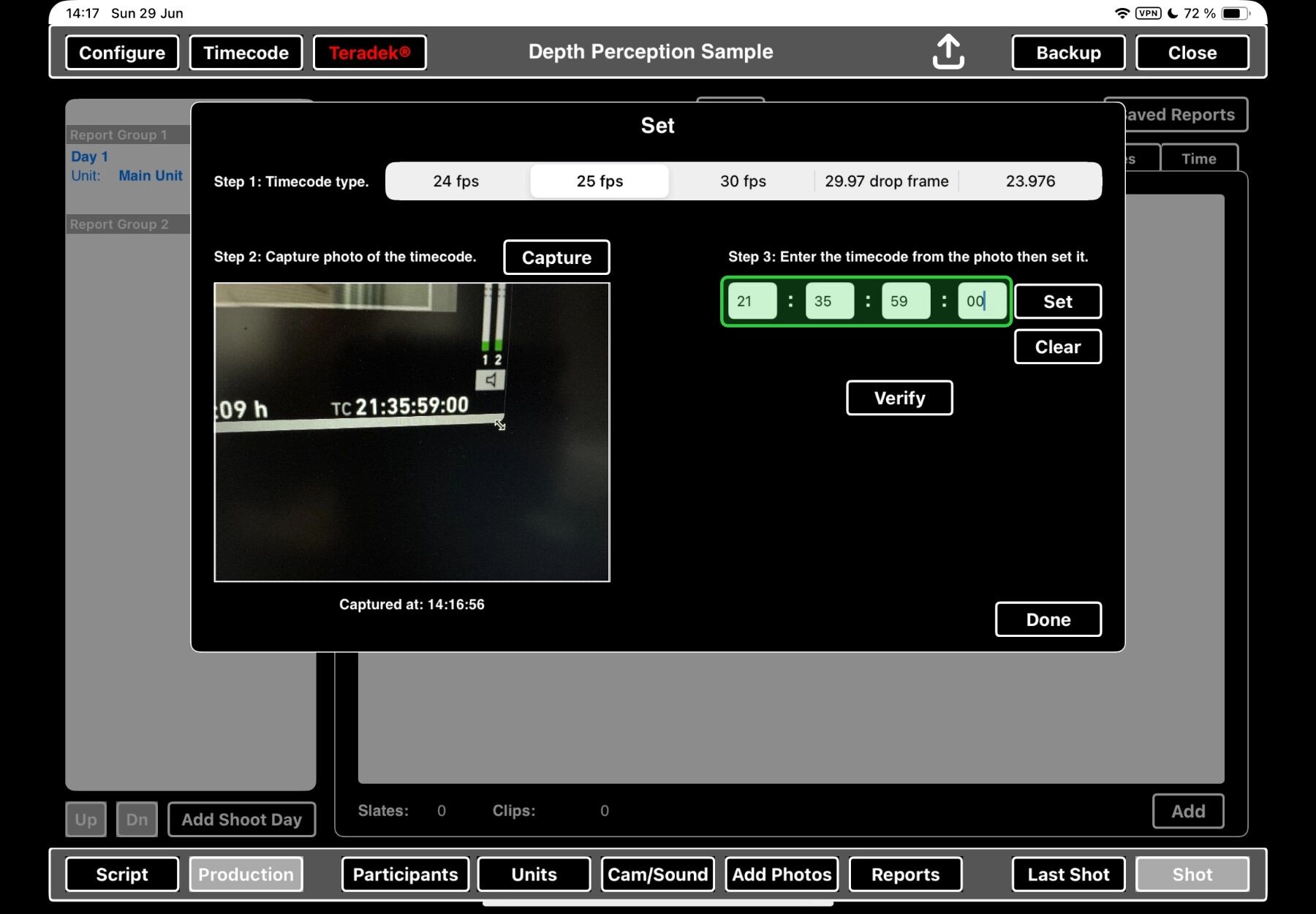Tap the battery icon in the status bar
Image resolution: width=1316 pixels, height=914 pixels.
pyautogui.click(x=1236, y=13)
